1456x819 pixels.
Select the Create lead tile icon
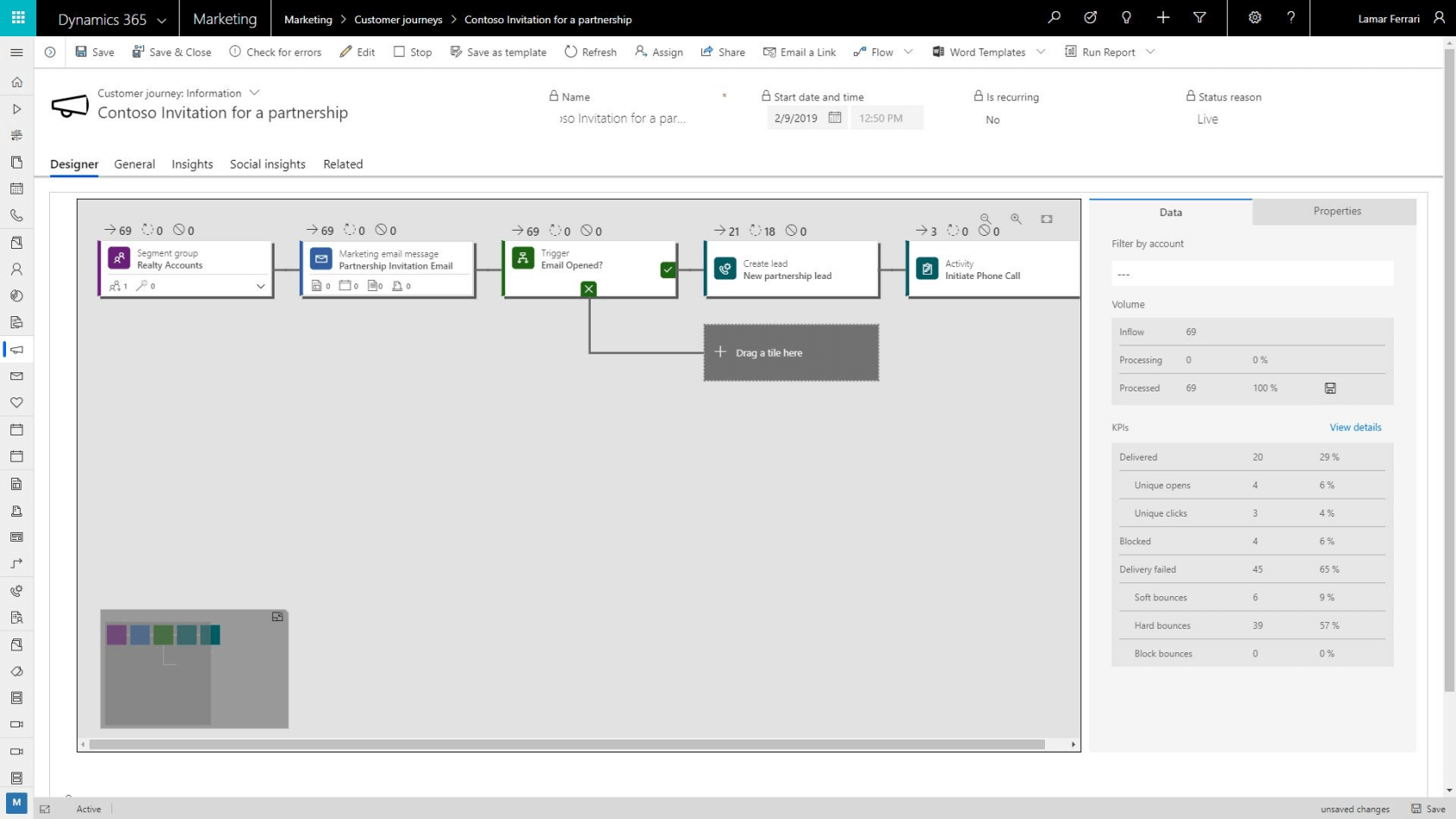(x=725, y=269)
